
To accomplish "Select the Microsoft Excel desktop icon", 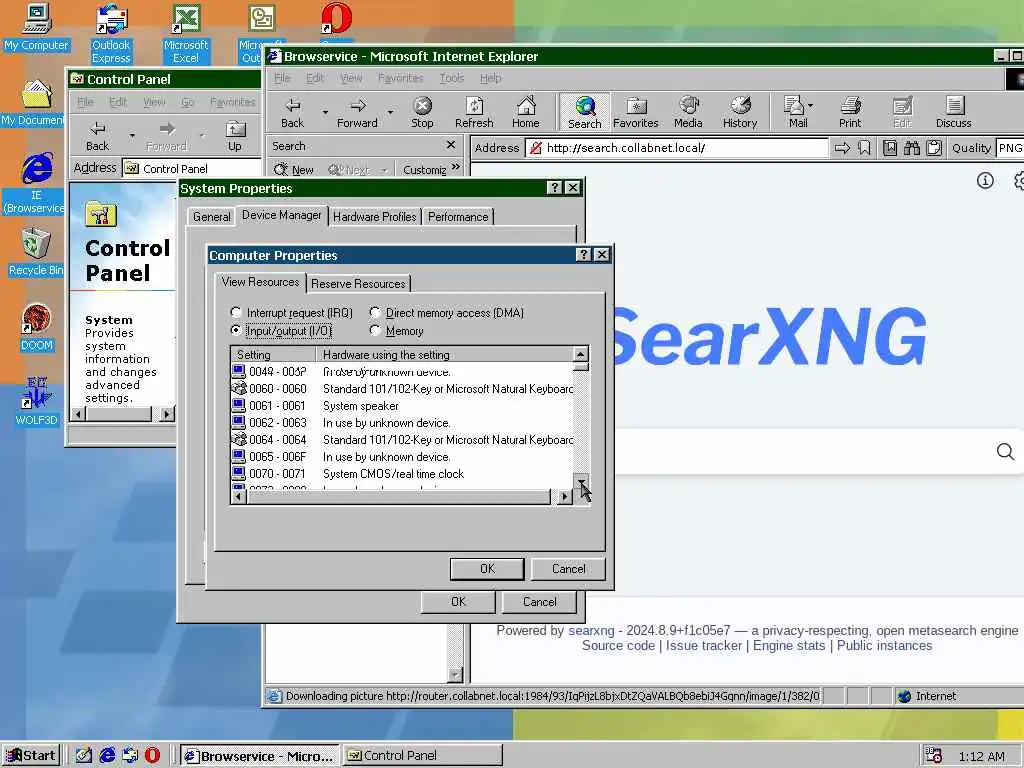I will click(x=185, y=34).
